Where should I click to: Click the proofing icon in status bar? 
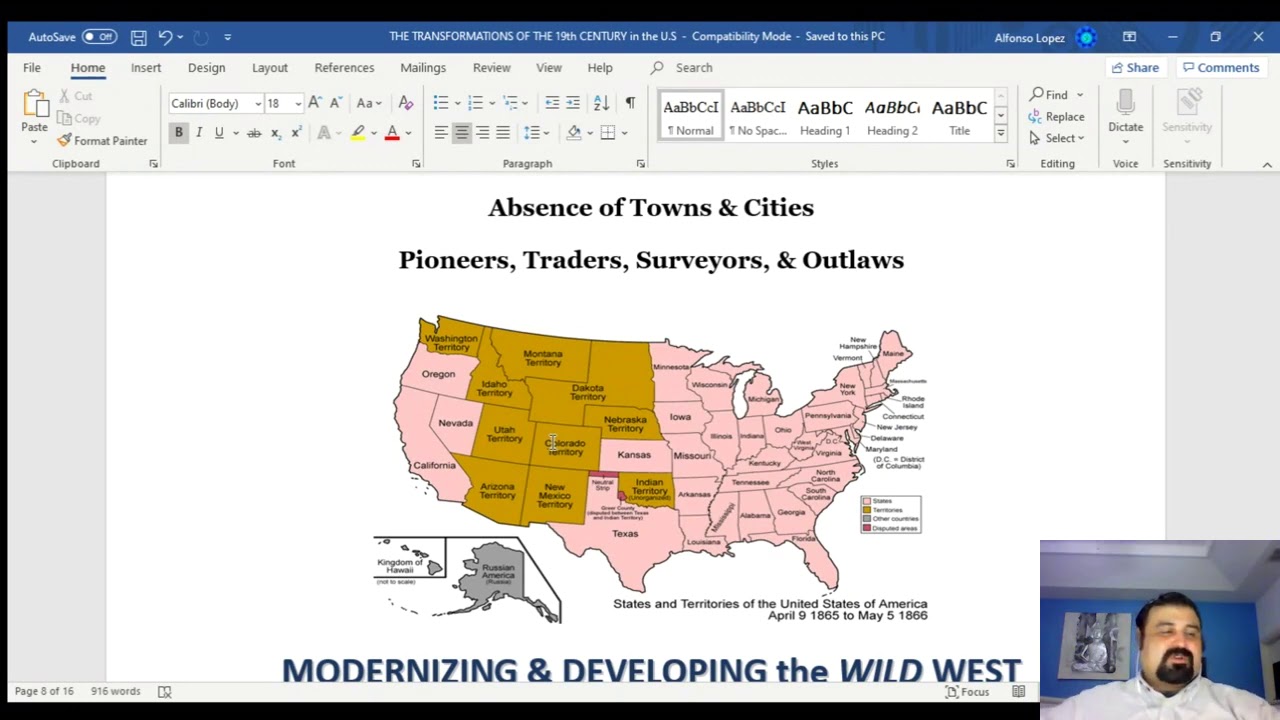click(x=165, y=692)
